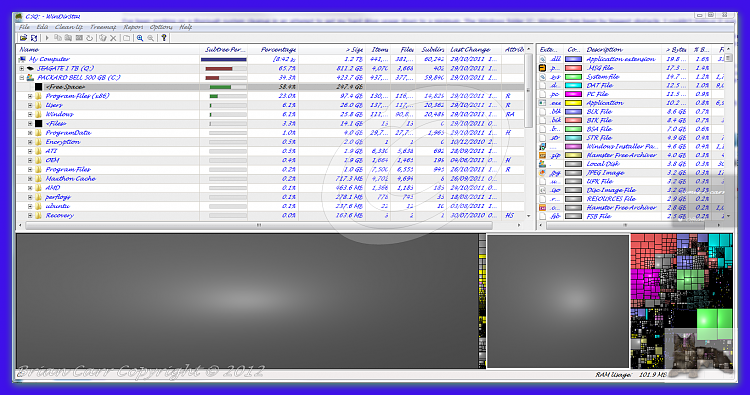Image resolution: width=750 pixels, height=395 pixels.
Task: Click the PACKARD BELL drive icon
Action: click(x=30, y=77)
